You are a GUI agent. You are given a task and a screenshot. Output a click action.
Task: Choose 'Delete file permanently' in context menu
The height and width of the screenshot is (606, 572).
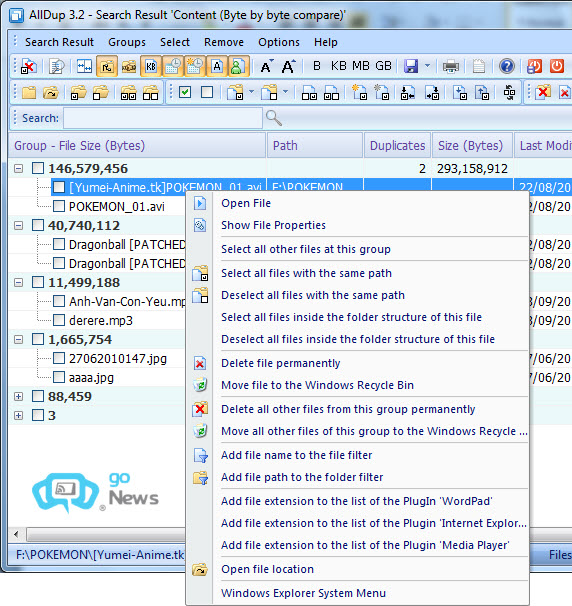coord(281,363)
